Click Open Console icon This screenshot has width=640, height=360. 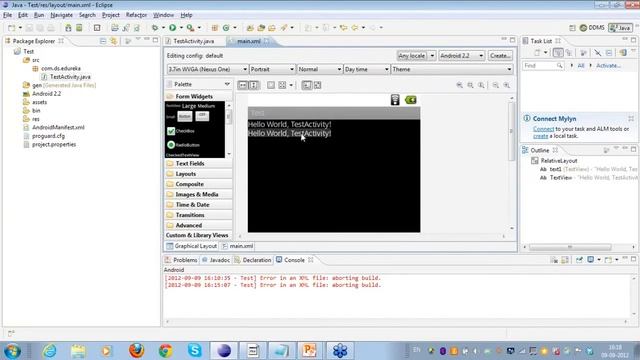[x=608, y=260]
